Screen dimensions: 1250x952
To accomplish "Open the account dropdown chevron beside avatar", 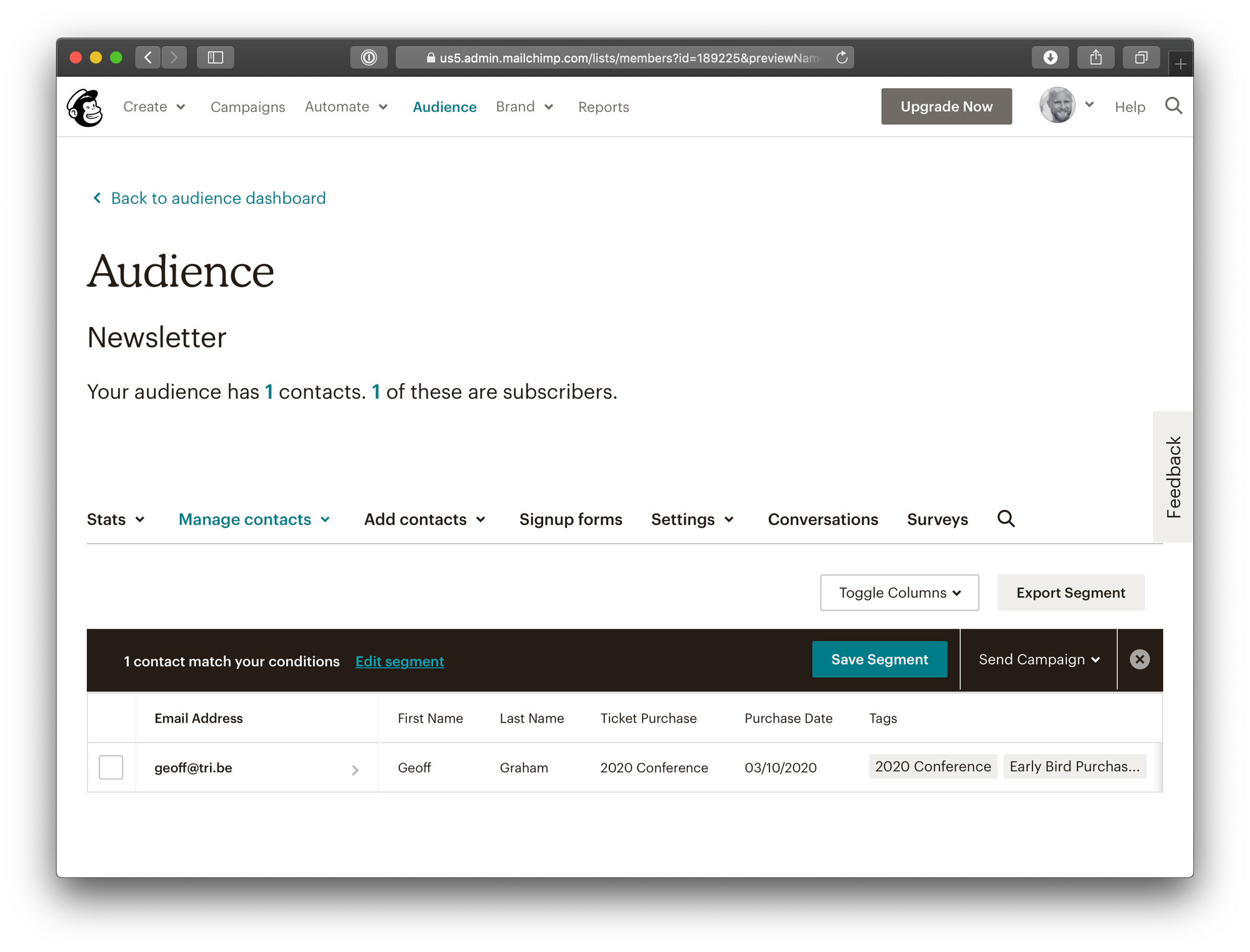I will tap(1089, 105).
